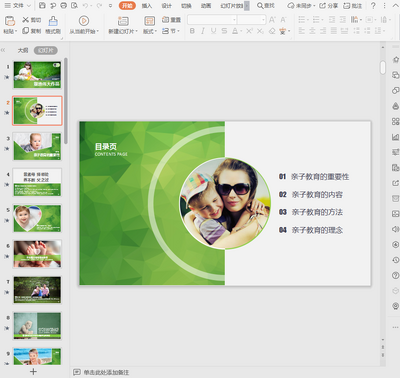Switch to the 插入 tab
The width and height of the screenshot is (400, 378).
[x=147, y=6]
